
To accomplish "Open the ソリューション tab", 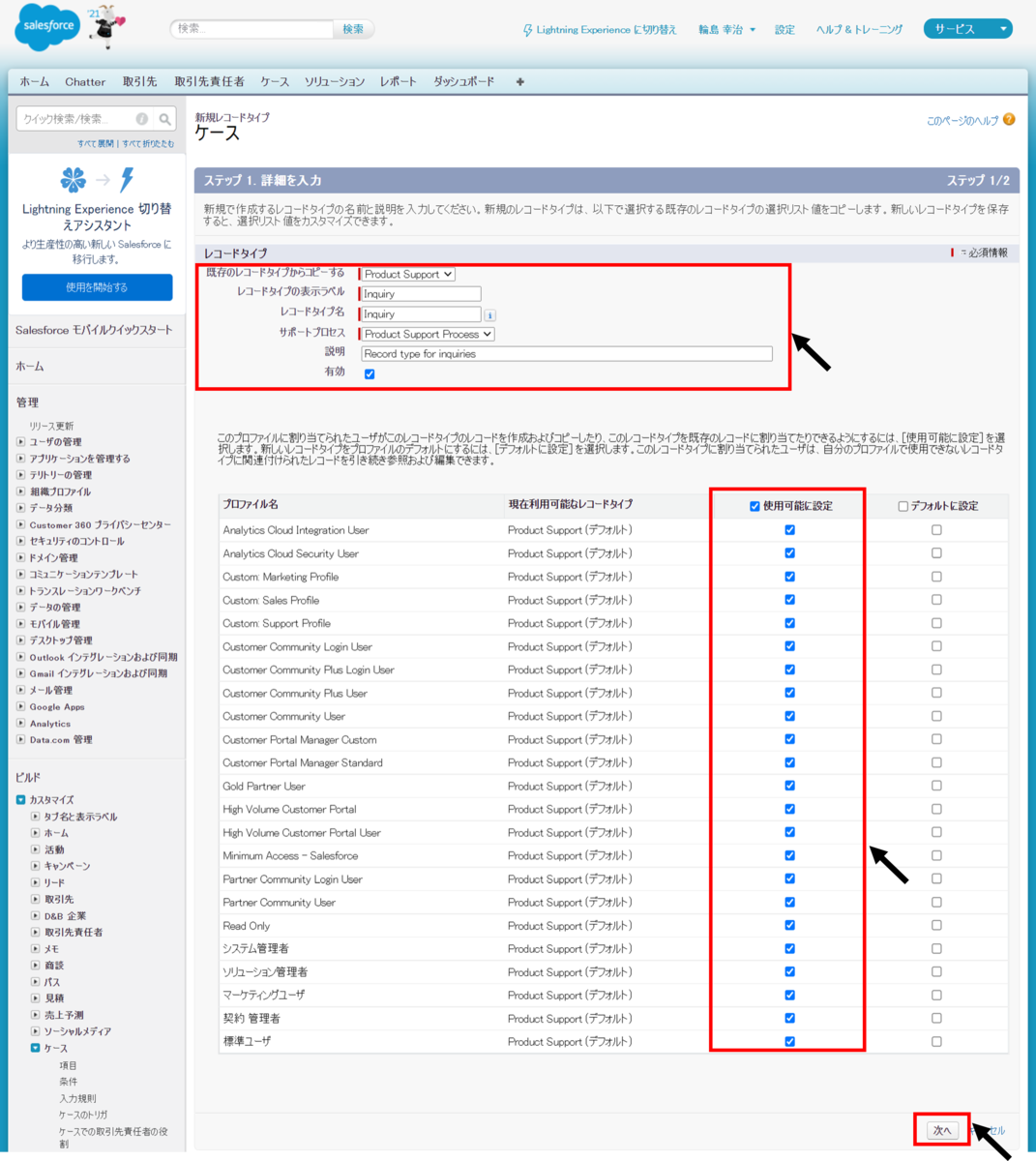I will click(335, 82).
